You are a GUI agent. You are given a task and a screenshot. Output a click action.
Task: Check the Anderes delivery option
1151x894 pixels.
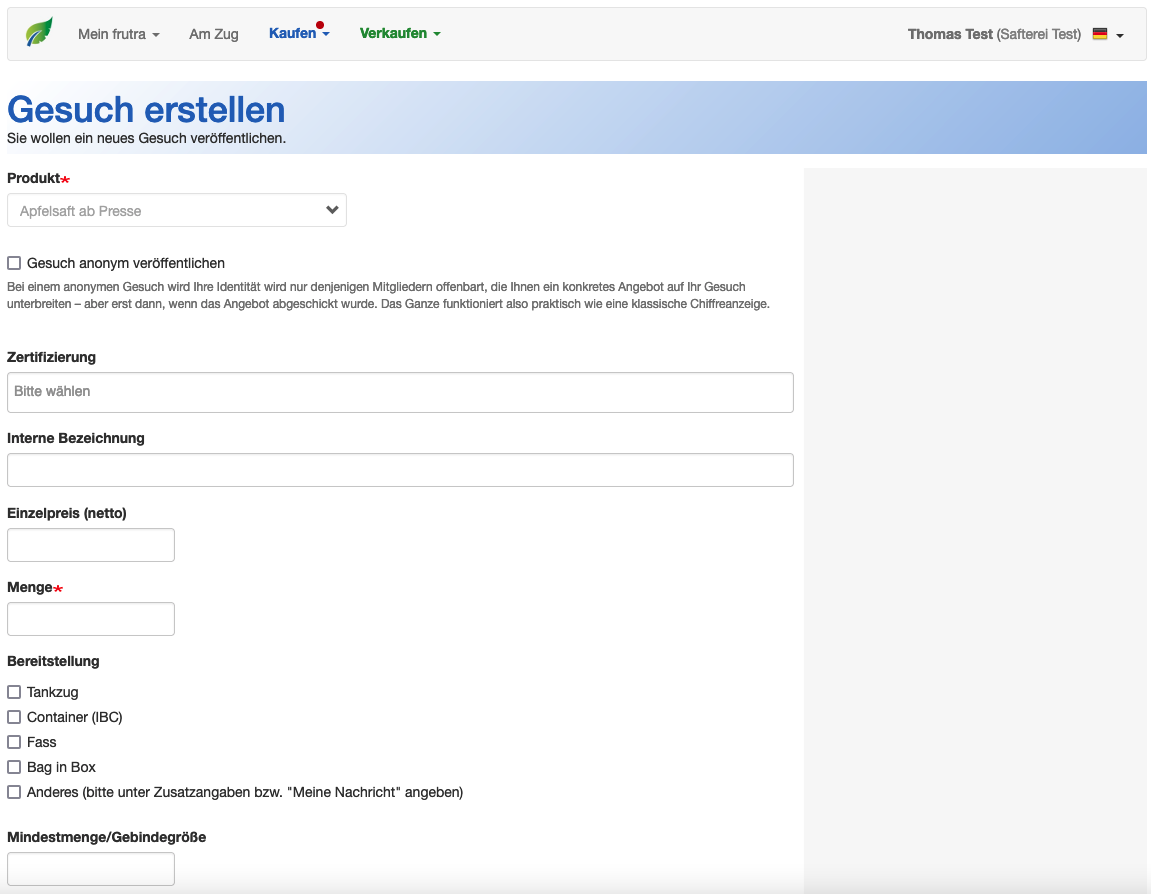(x=14, y=792)
